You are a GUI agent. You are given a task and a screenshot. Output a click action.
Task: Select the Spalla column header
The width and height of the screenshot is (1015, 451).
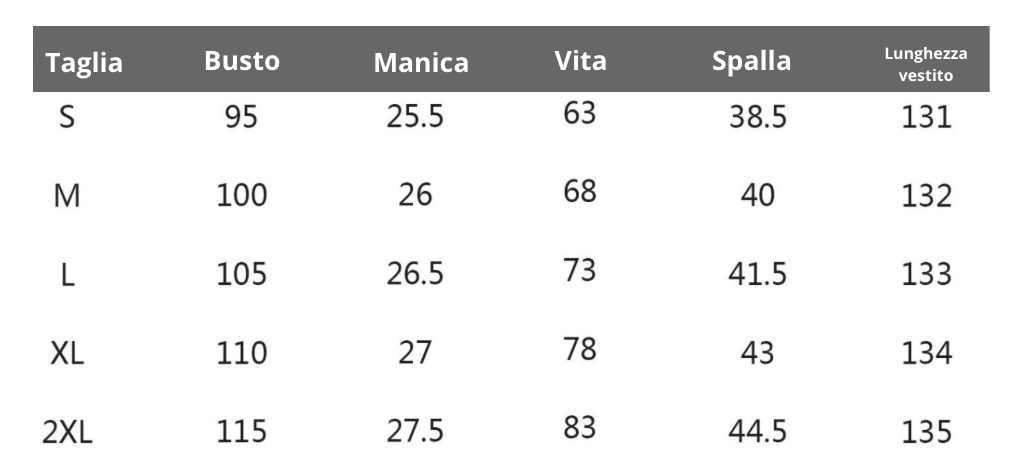[x=751, y=61]
